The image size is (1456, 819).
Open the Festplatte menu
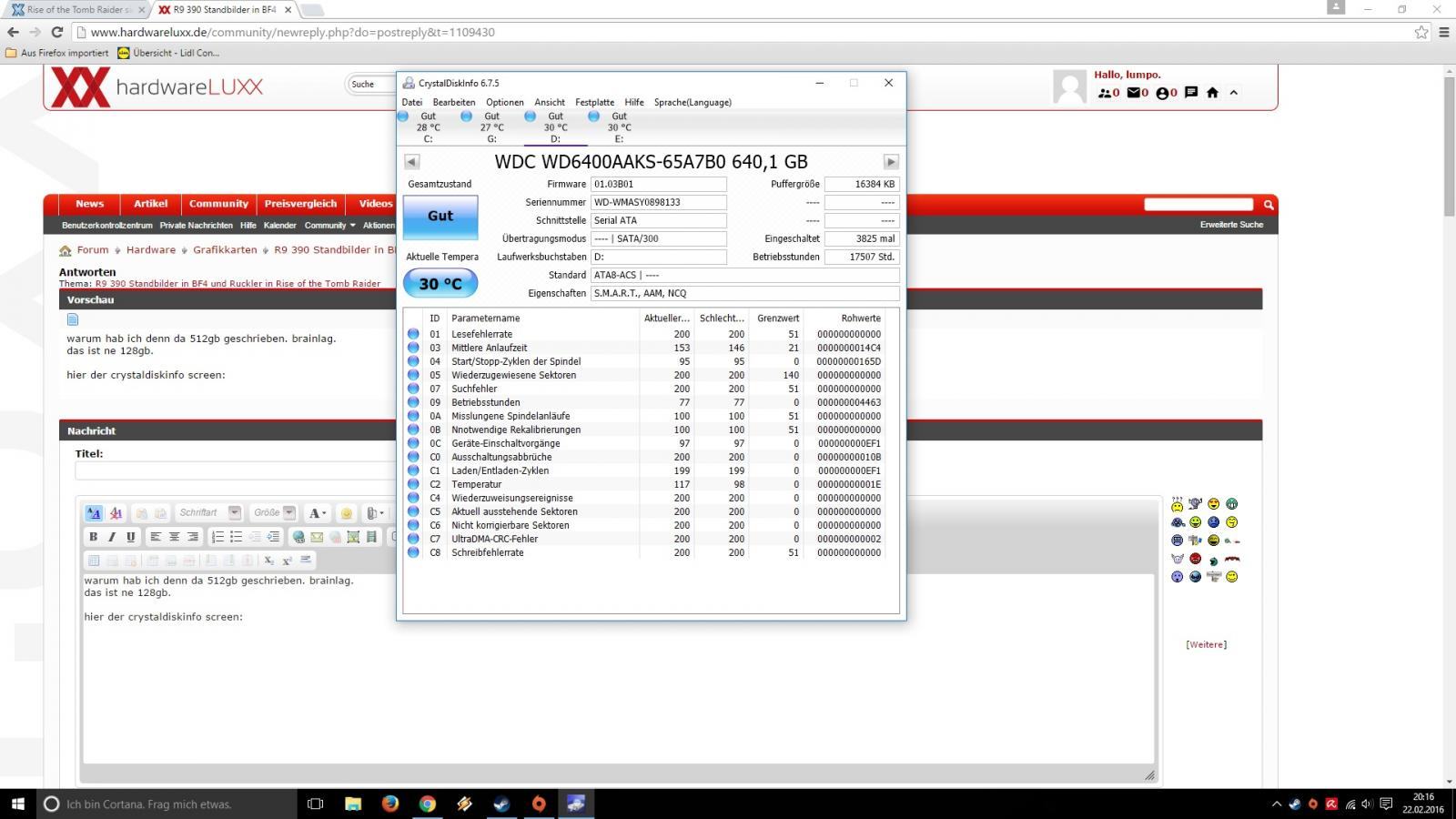595,102
